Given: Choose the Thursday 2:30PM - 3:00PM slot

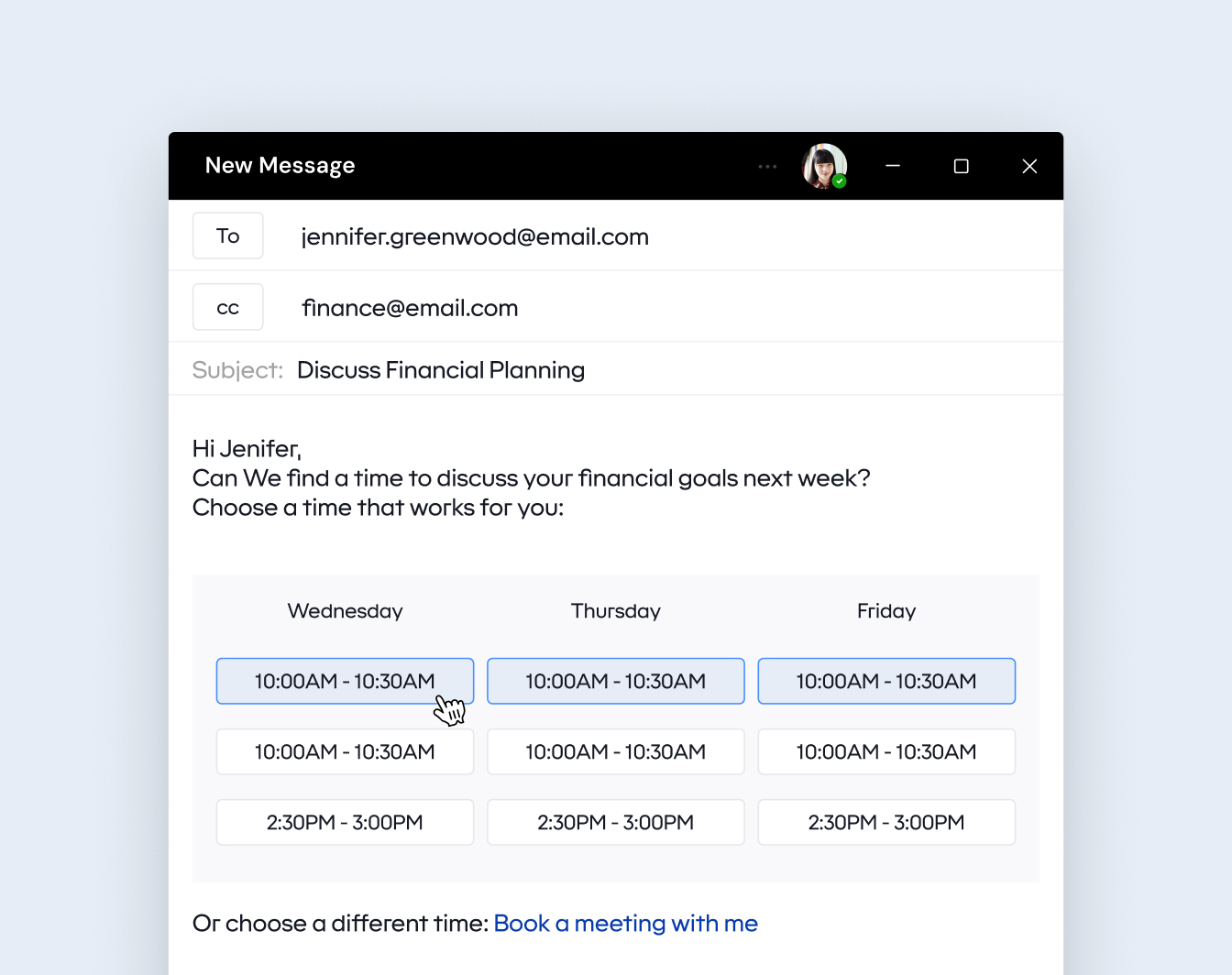Looking at the screenshot, I should pos(615,822).
